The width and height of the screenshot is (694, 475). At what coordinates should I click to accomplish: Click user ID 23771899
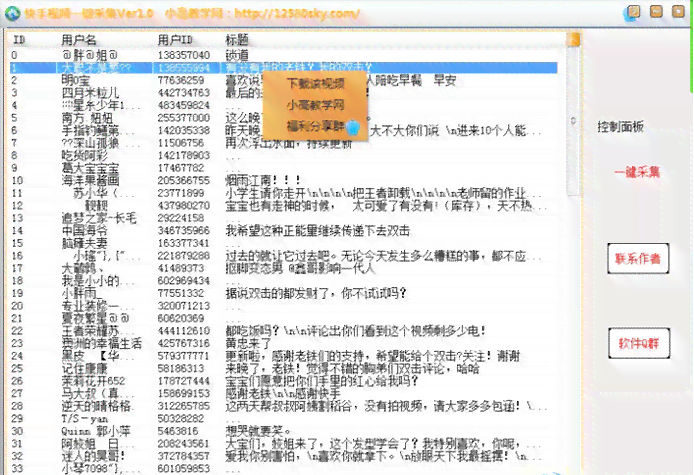(181, 193)
